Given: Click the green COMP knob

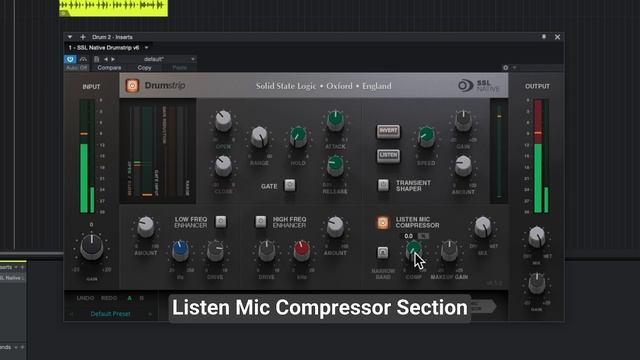Looking at the screenshot, I should coord(413,250).
